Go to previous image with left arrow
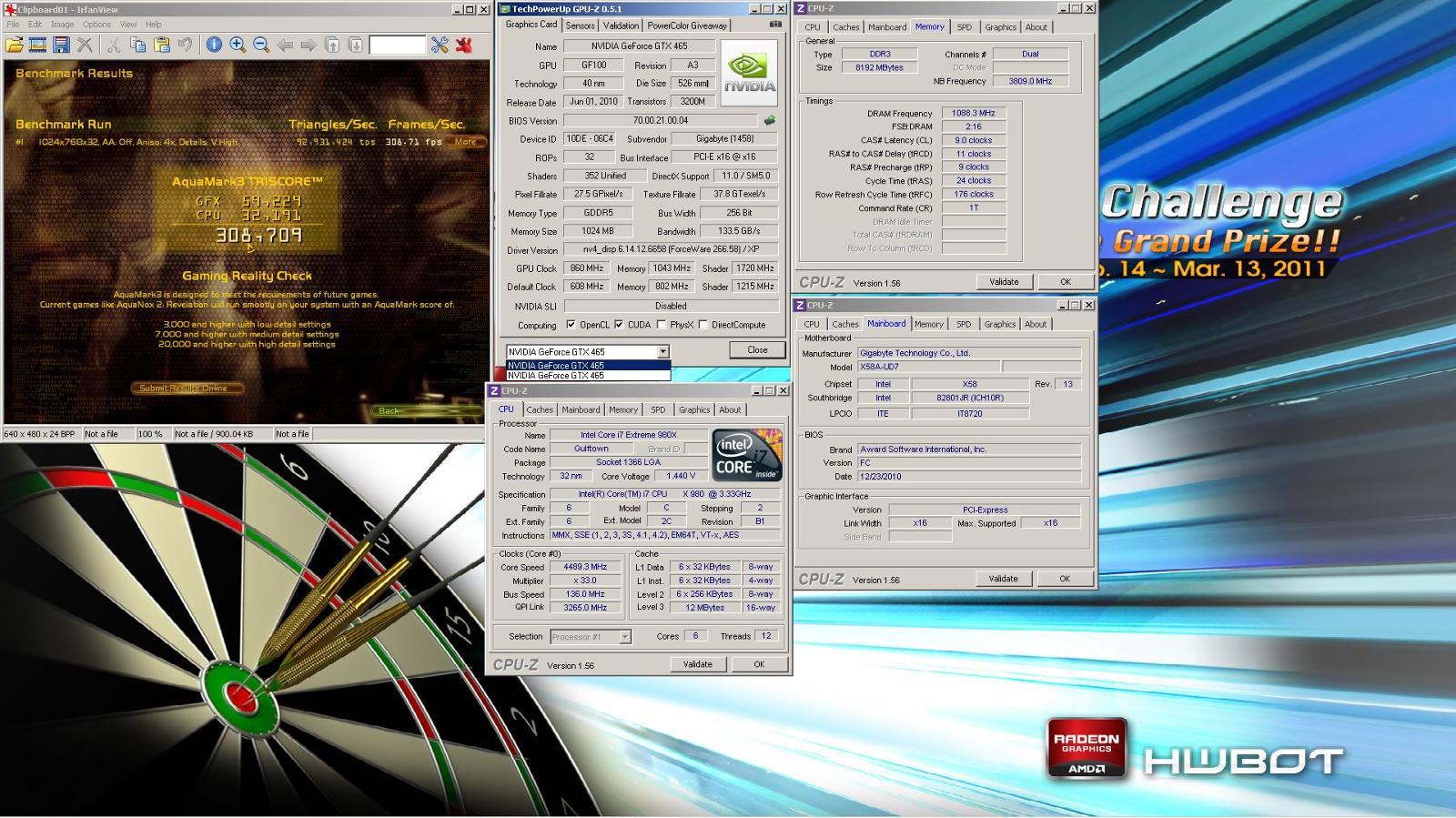The image size is (1456, 818). [285, 45]
